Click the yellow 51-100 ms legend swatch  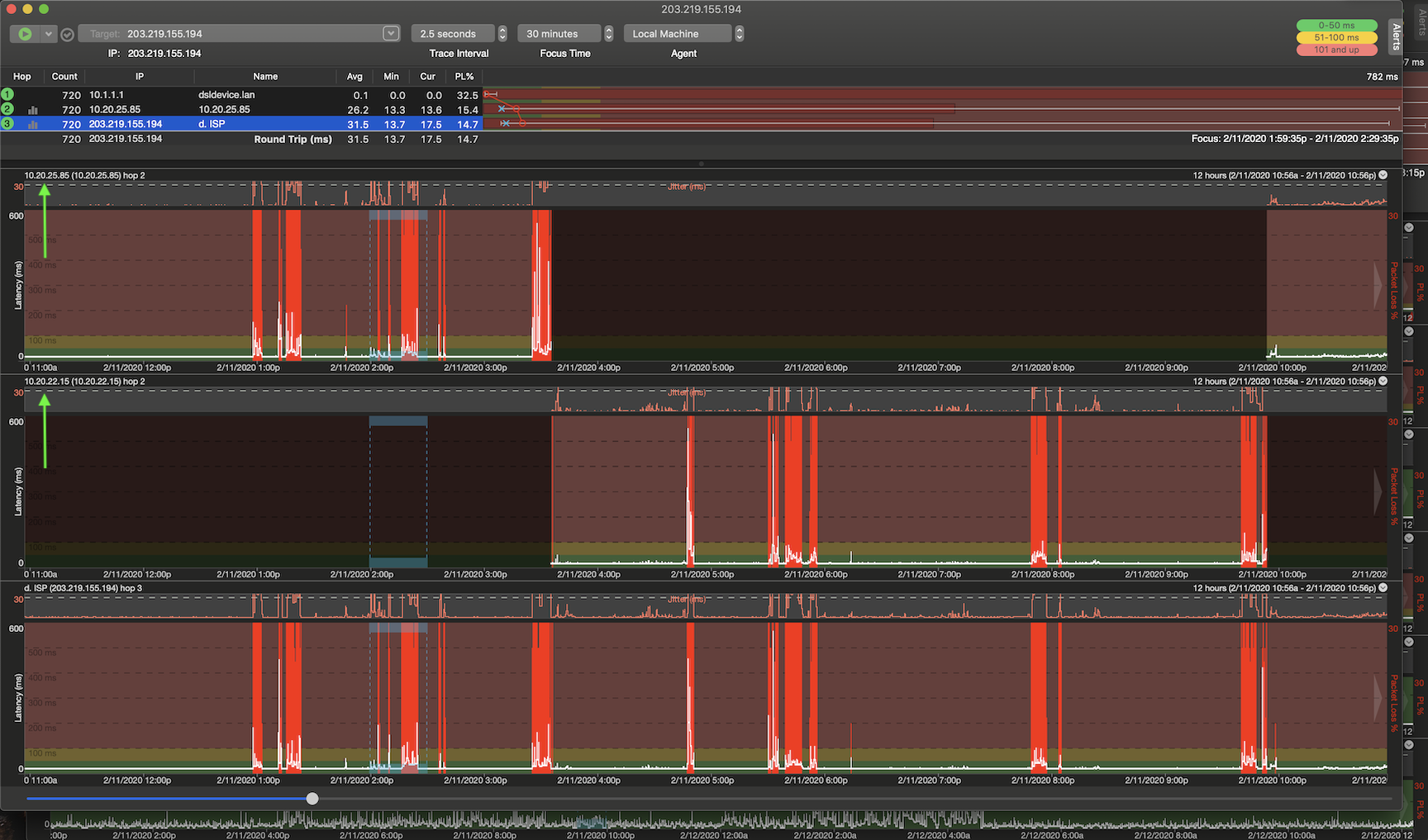click(1336, 37)
